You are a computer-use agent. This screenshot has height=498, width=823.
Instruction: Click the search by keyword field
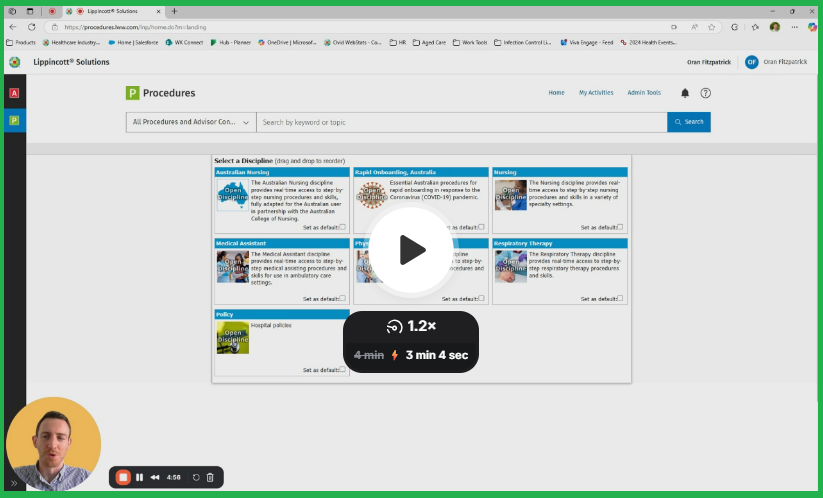(x=460, y=122)
